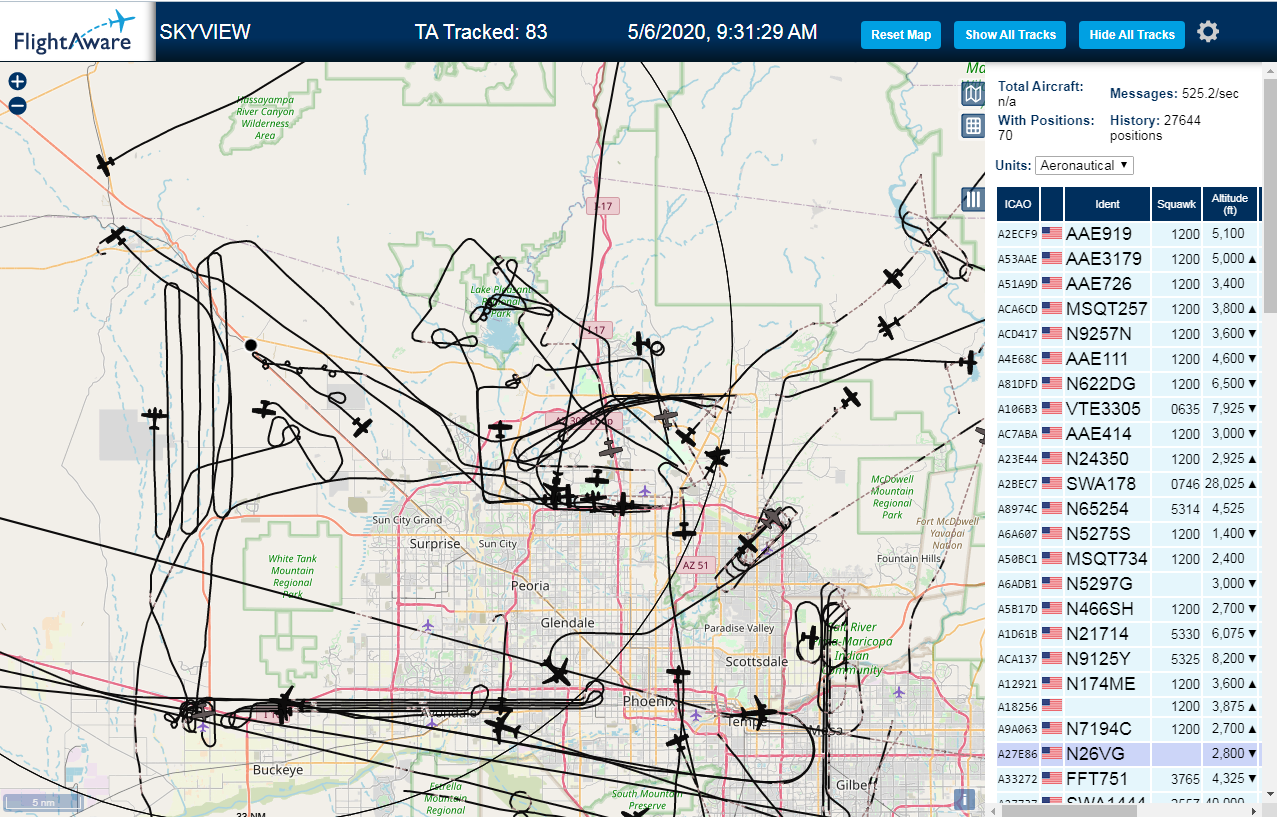The image size is (1277, 817).
Task: Select the N466SH aircraft row
Action: coord(1127,608)
